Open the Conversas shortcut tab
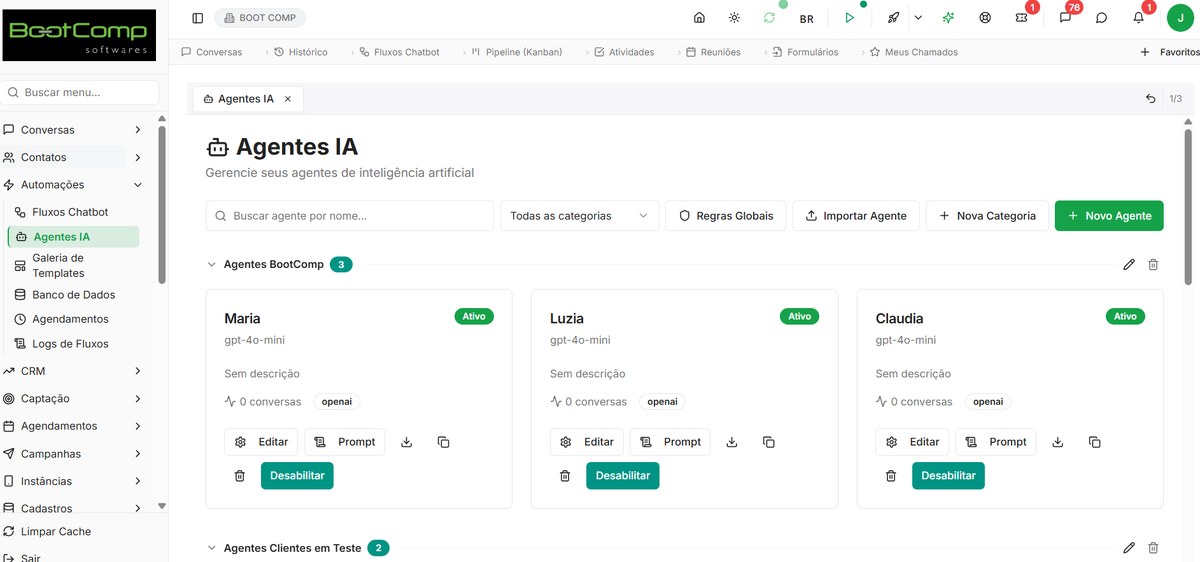 pyautogui.click(x=211, y=52)
